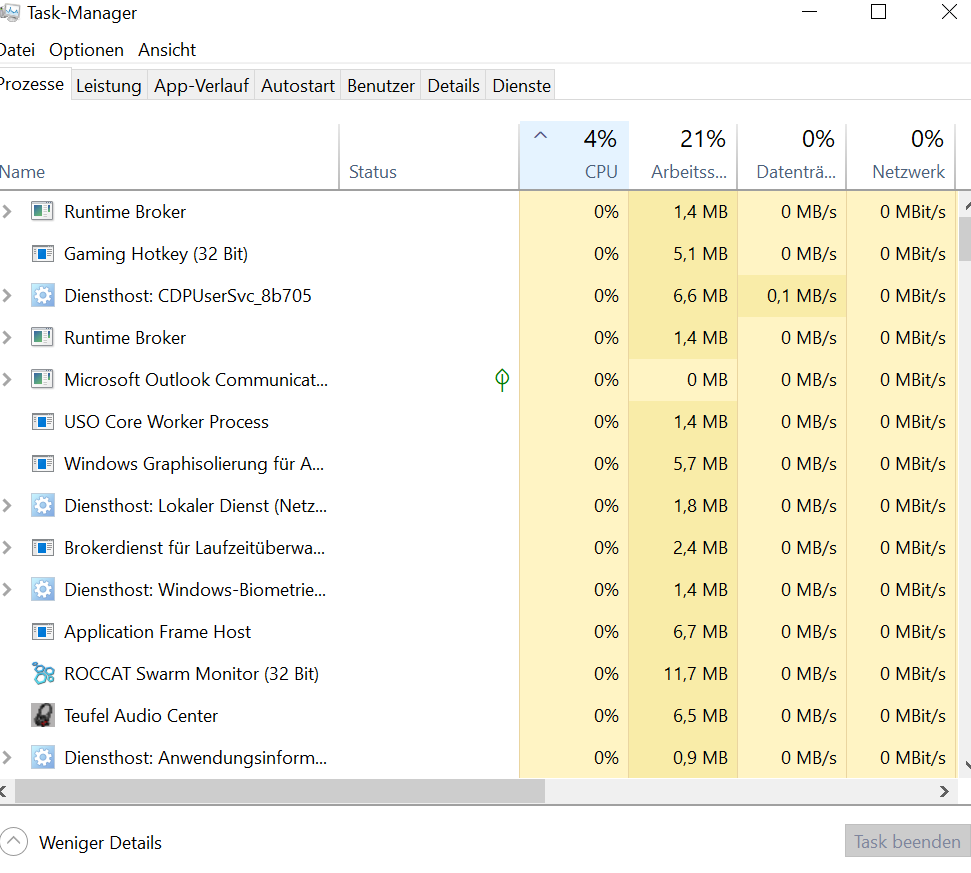Click the Weniger Details label
The image size is (971, 873).
coord(100,843)
